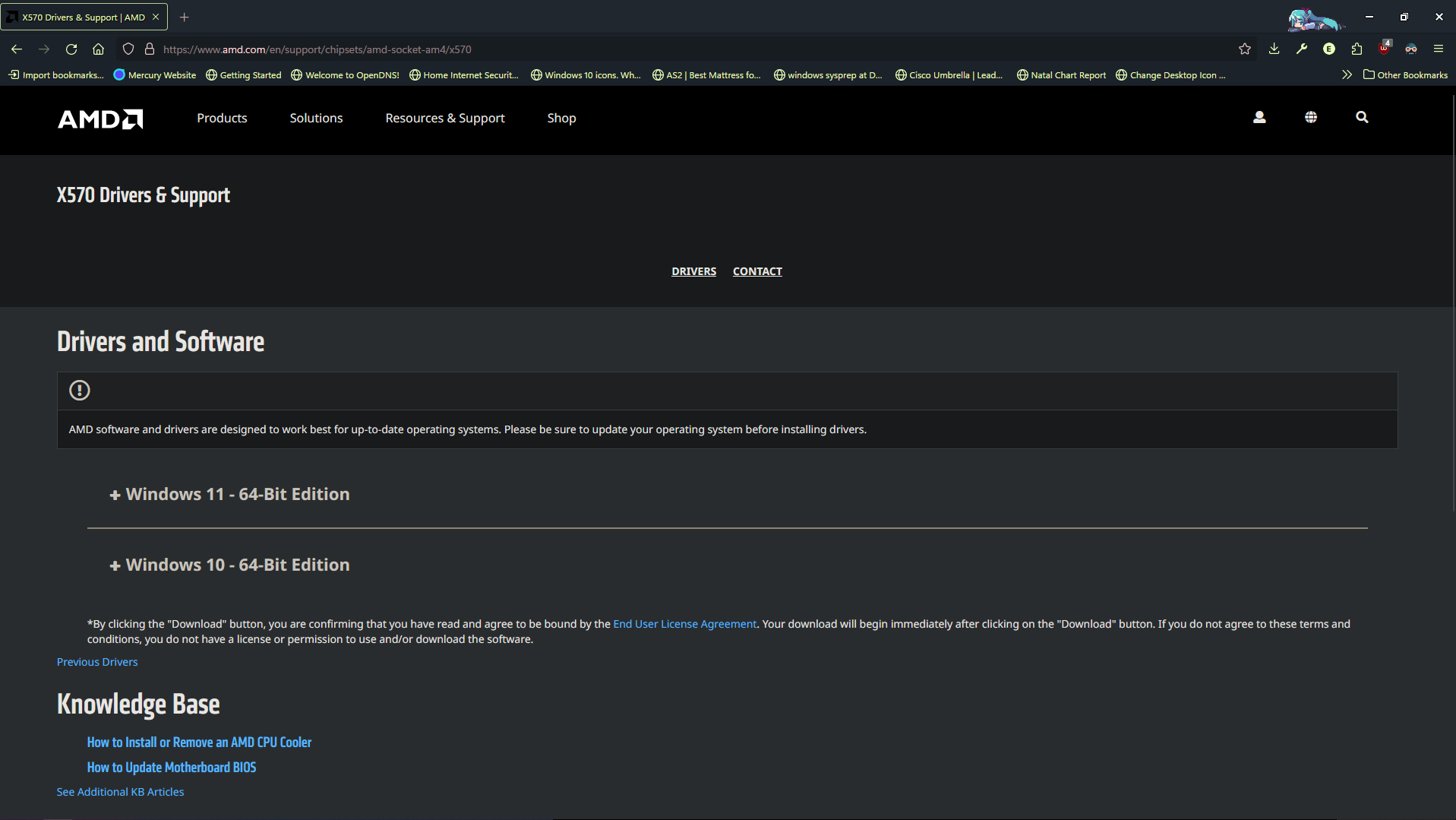This screenshot has width=1456, height=820.
Task: Open Welcome to OpenDNS bookmark
Action: pos(346,74)
